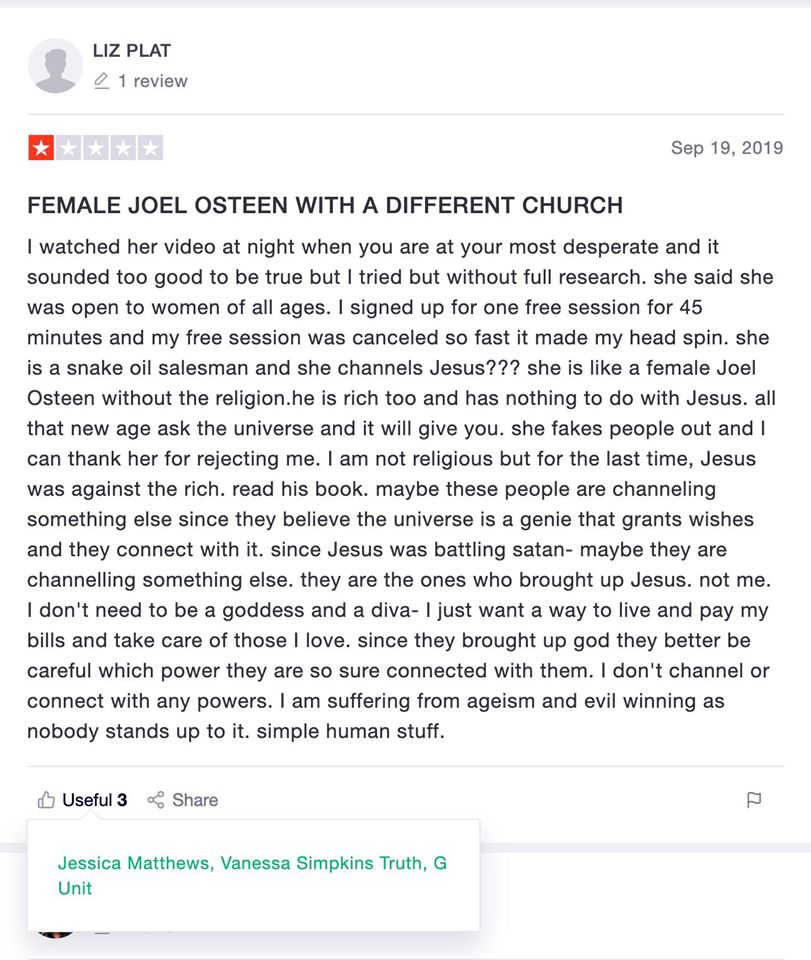This screenshot has height=960, width=811.
Task: Click the Share text label
Action: pyautogui.click(x=195, y=800)
